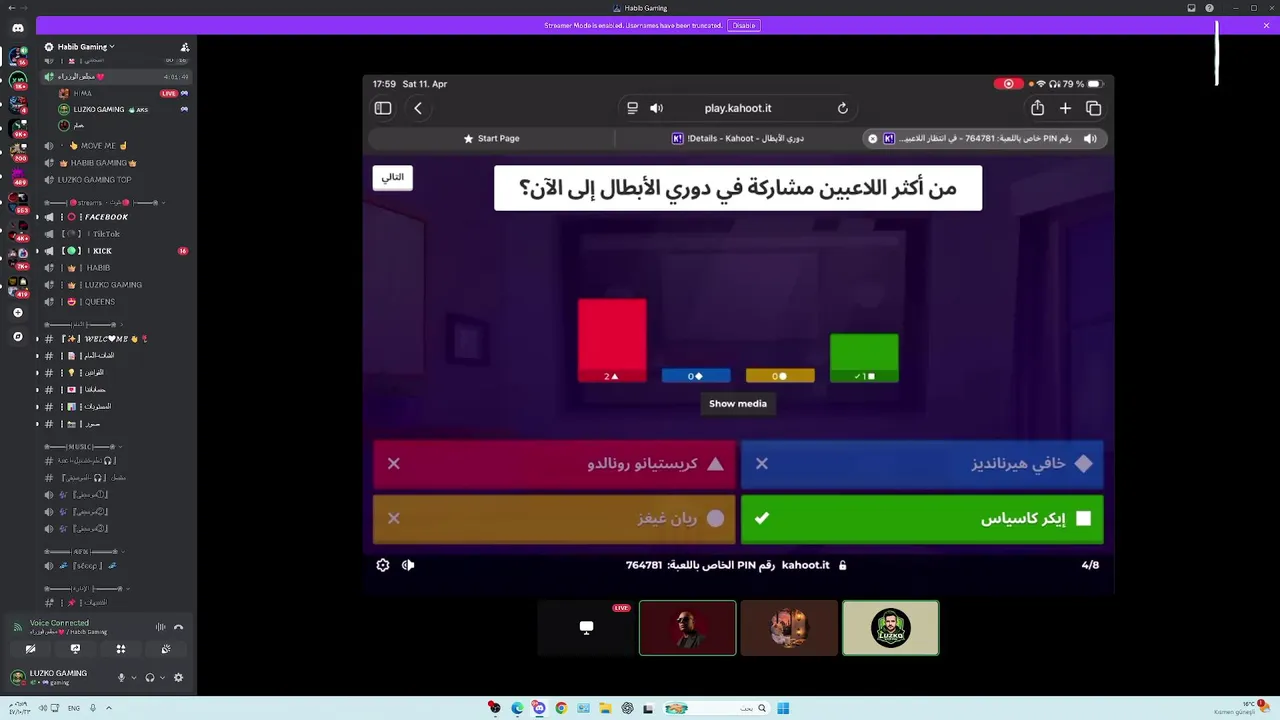Click the add a server plus icon
The image size is (1280, 720).
18,313
